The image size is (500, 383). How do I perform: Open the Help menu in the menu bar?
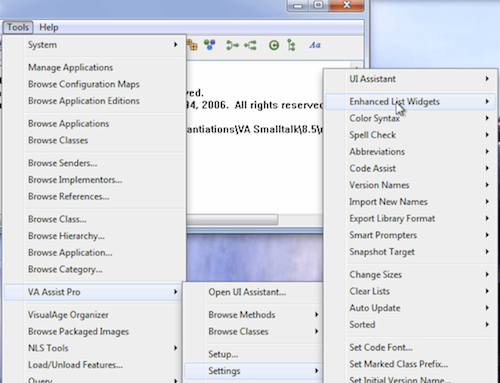[x=49, y=27]
